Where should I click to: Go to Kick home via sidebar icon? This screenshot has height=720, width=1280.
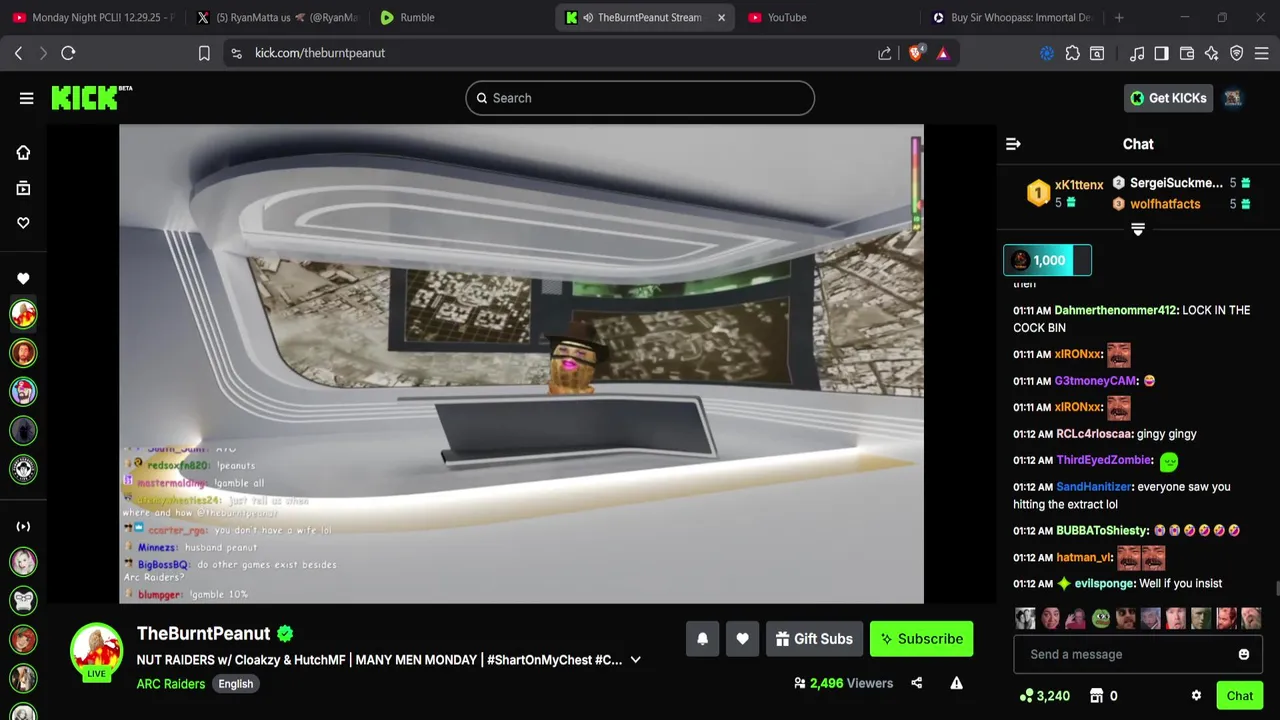23,153
